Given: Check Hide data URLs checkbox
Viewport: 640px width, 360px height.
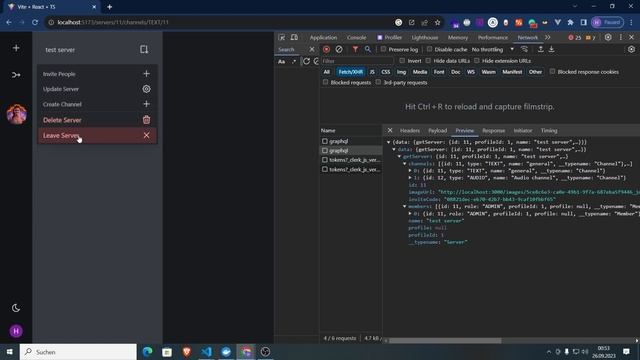Looking at the screenshot, I should (x=428, y=61).
